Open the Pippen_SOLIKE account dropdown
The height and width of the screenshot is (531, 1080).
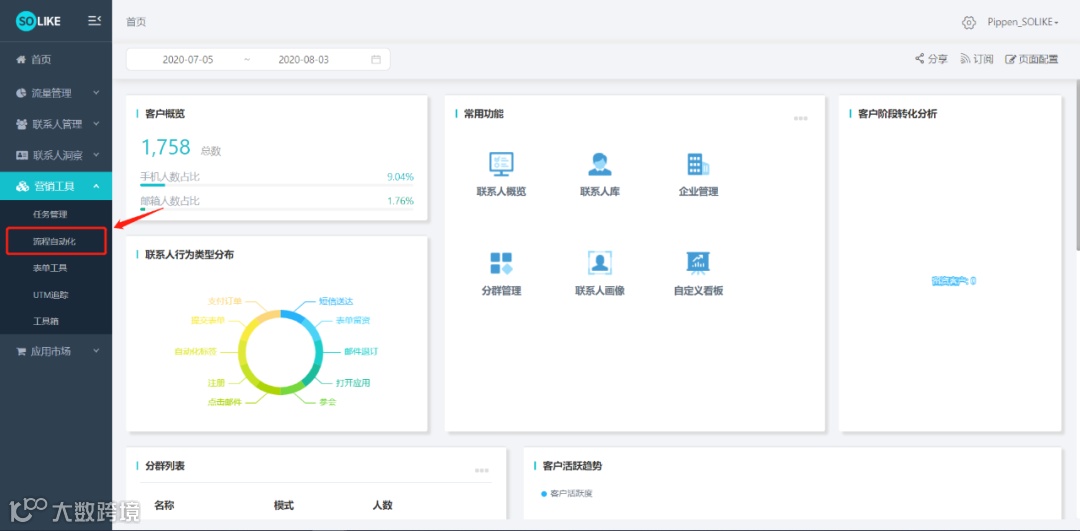(1023, 23)
